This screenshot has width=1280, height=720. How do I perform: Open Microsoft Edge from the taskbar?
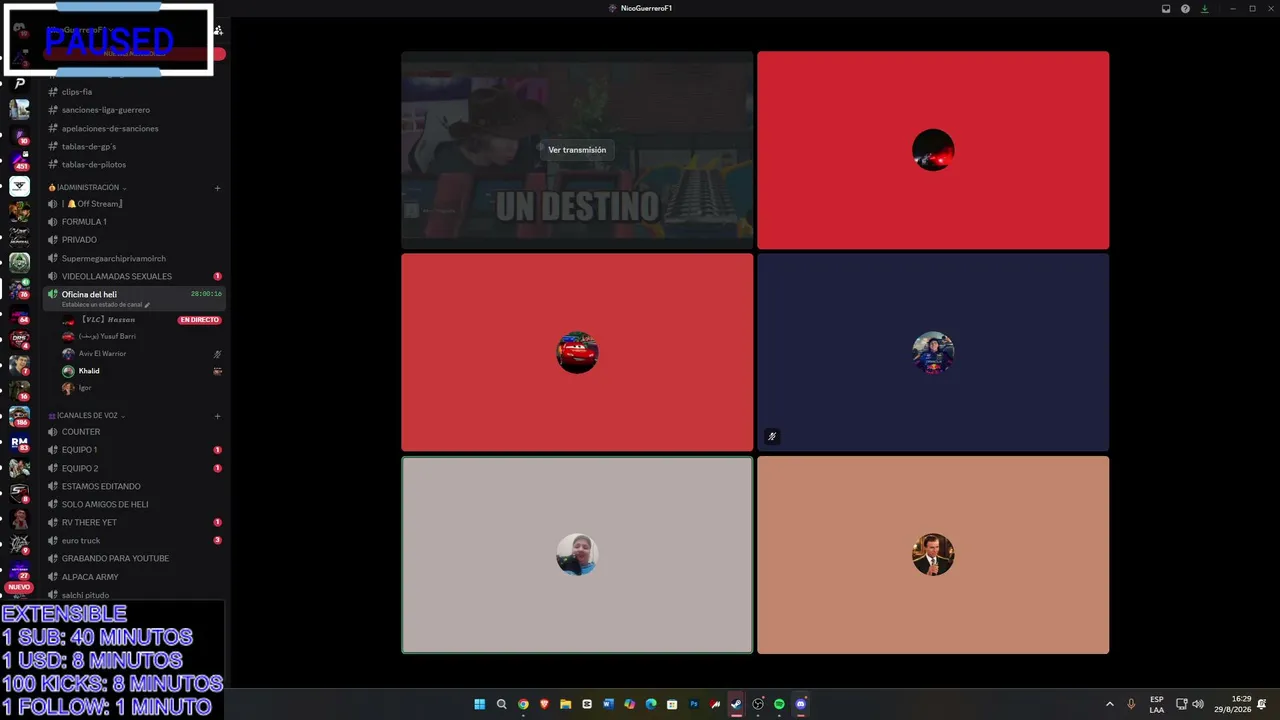[651, 704]
